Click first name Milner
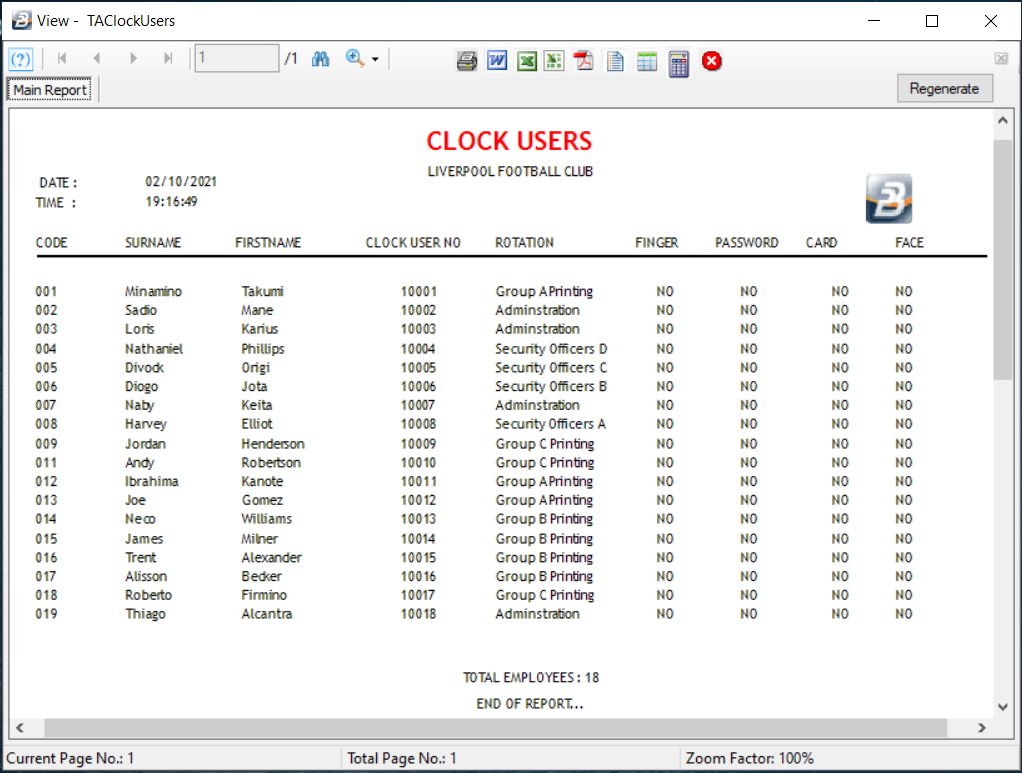The height and width of the screenshot is (773, 1022). tap(259, 539)
